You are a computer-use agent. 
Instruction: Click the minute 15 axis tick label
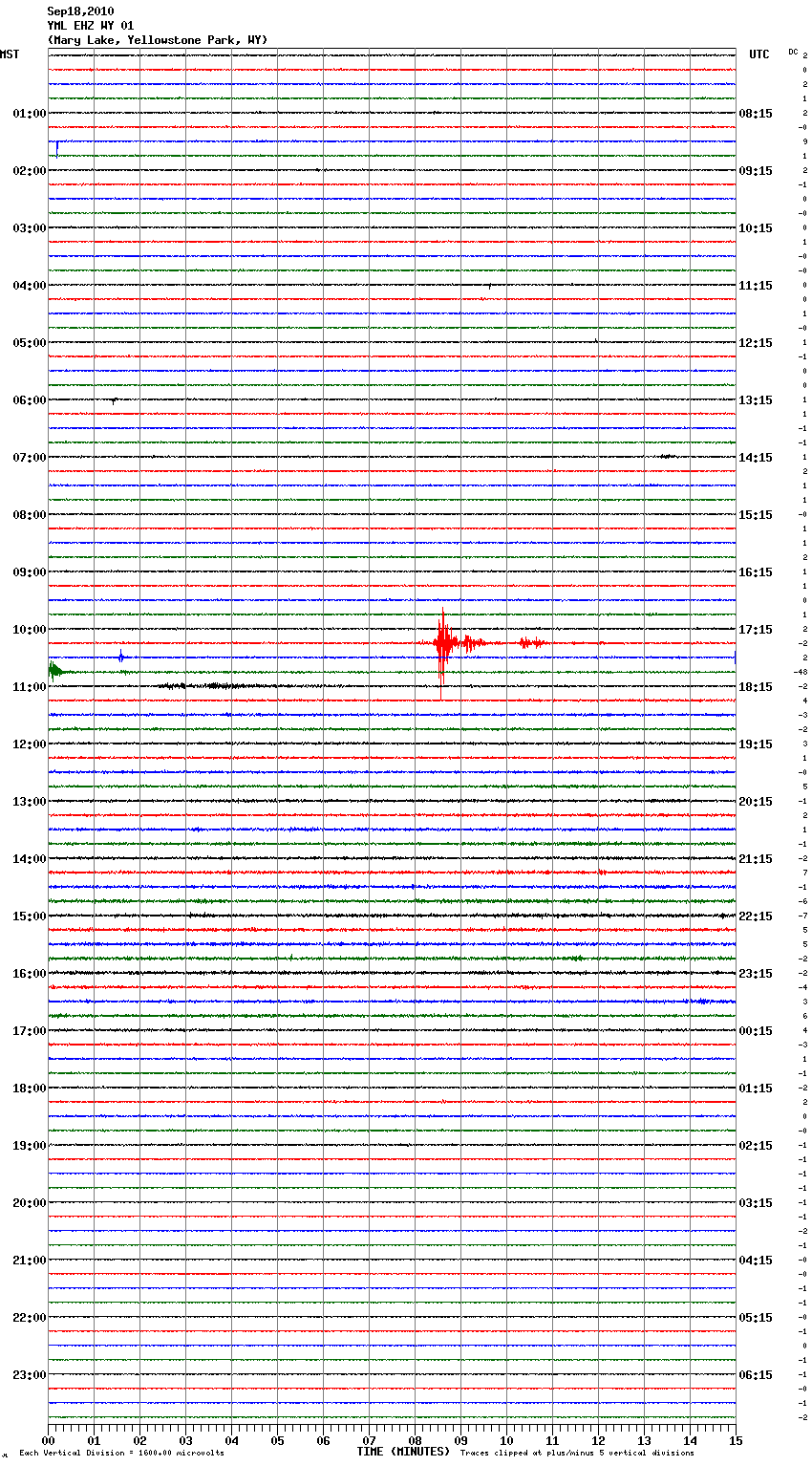pos(736,1440)
